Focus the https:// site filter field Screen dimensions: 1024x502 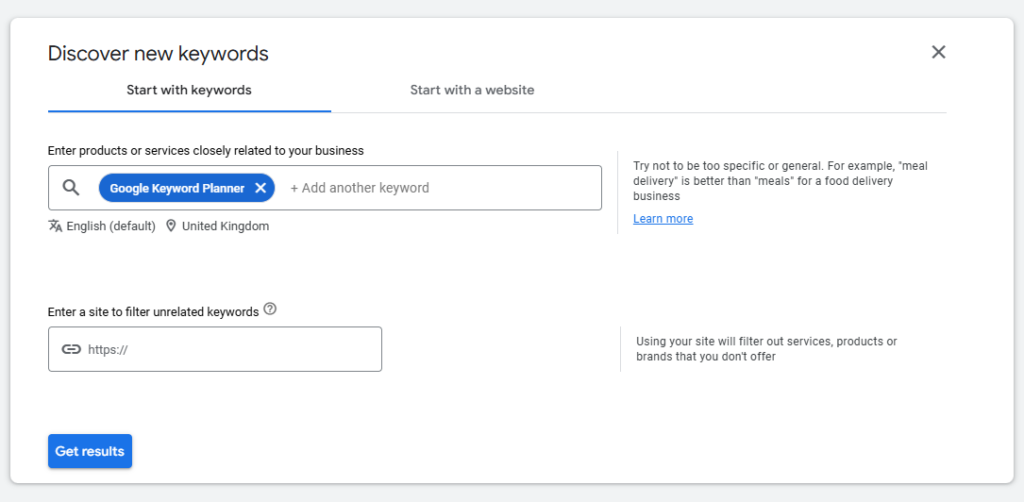[x=215, y=349]
